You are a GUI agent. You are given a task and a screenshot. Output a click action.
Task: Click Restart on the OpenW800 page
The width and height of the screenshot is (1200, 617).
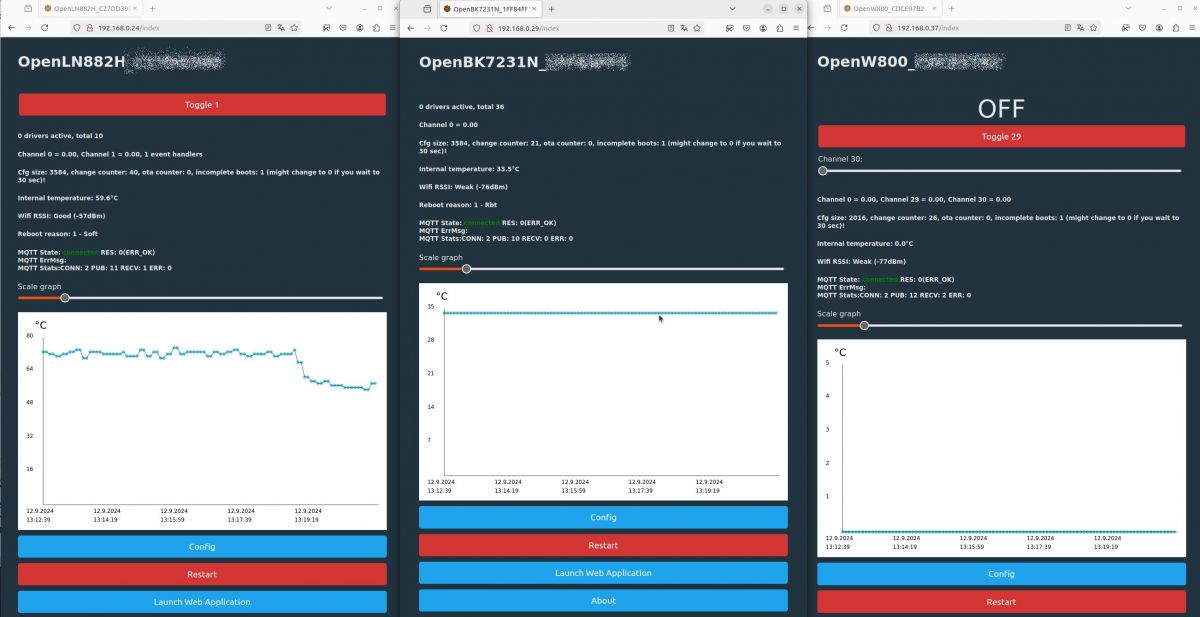pyautogui.click(x=1001, y=602)
